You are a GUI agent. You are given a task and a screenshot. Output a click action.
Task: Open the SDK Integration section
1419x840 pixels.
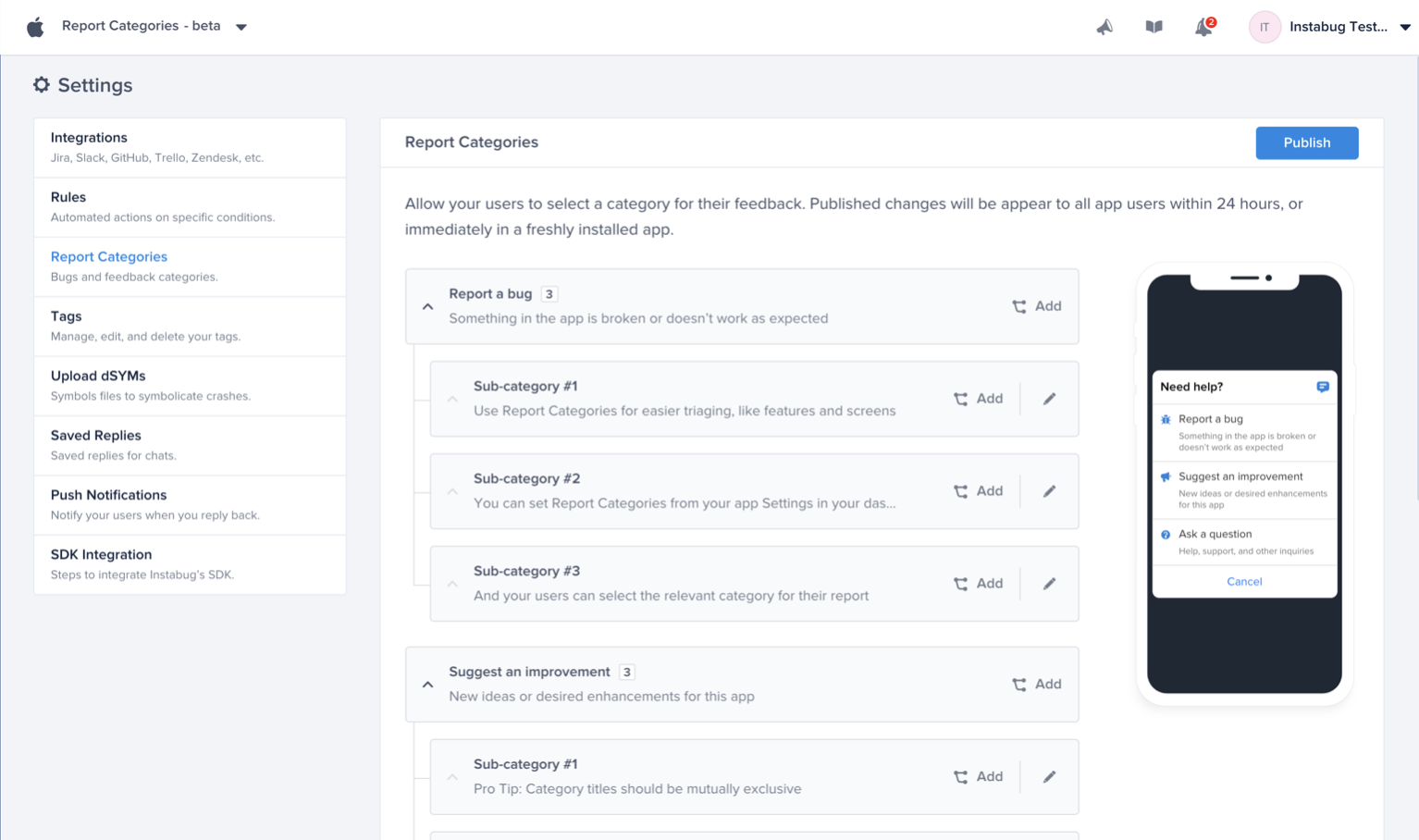(190, 564)
